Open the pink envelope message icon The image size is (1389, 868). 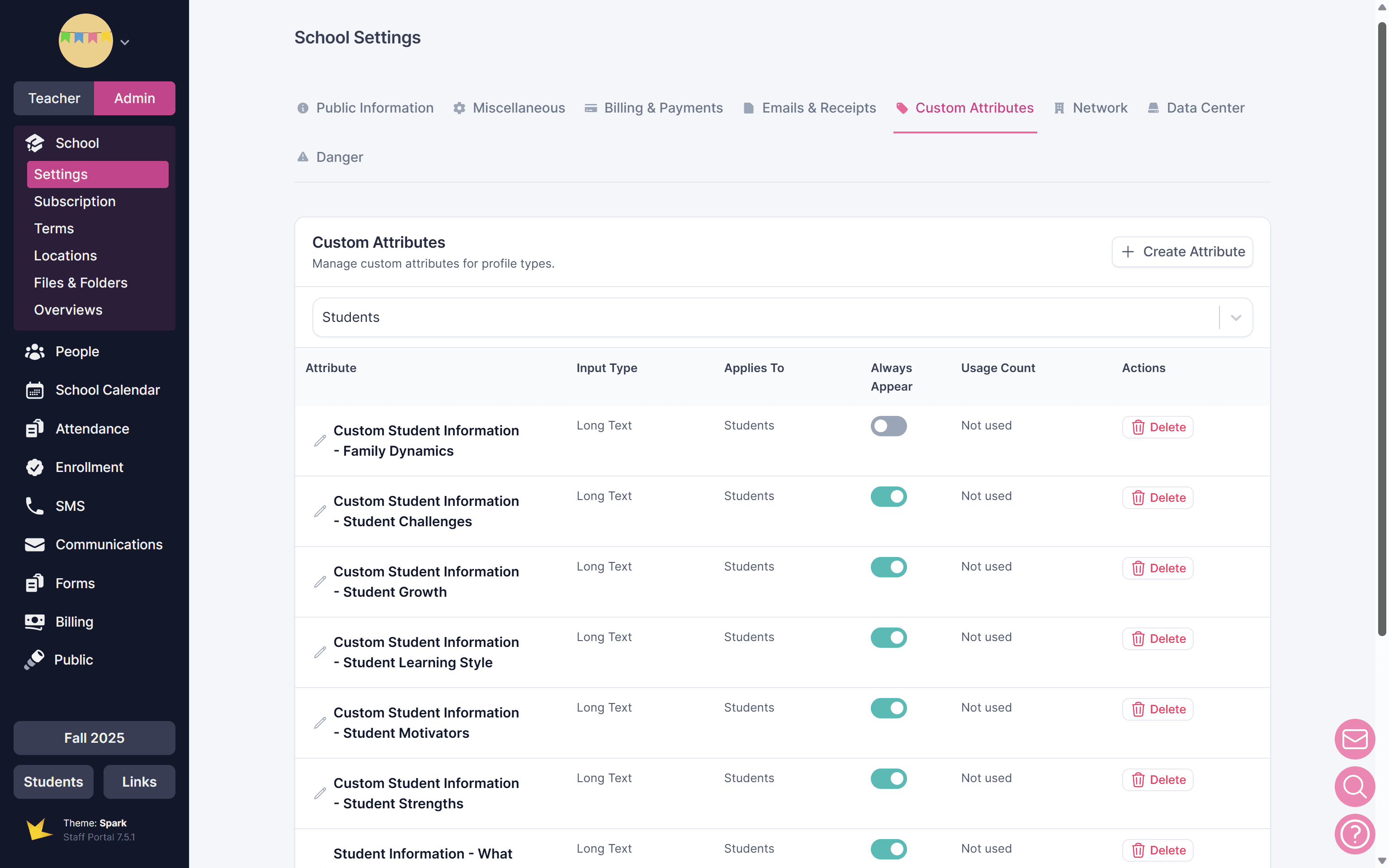click(x=1355, y=739)
